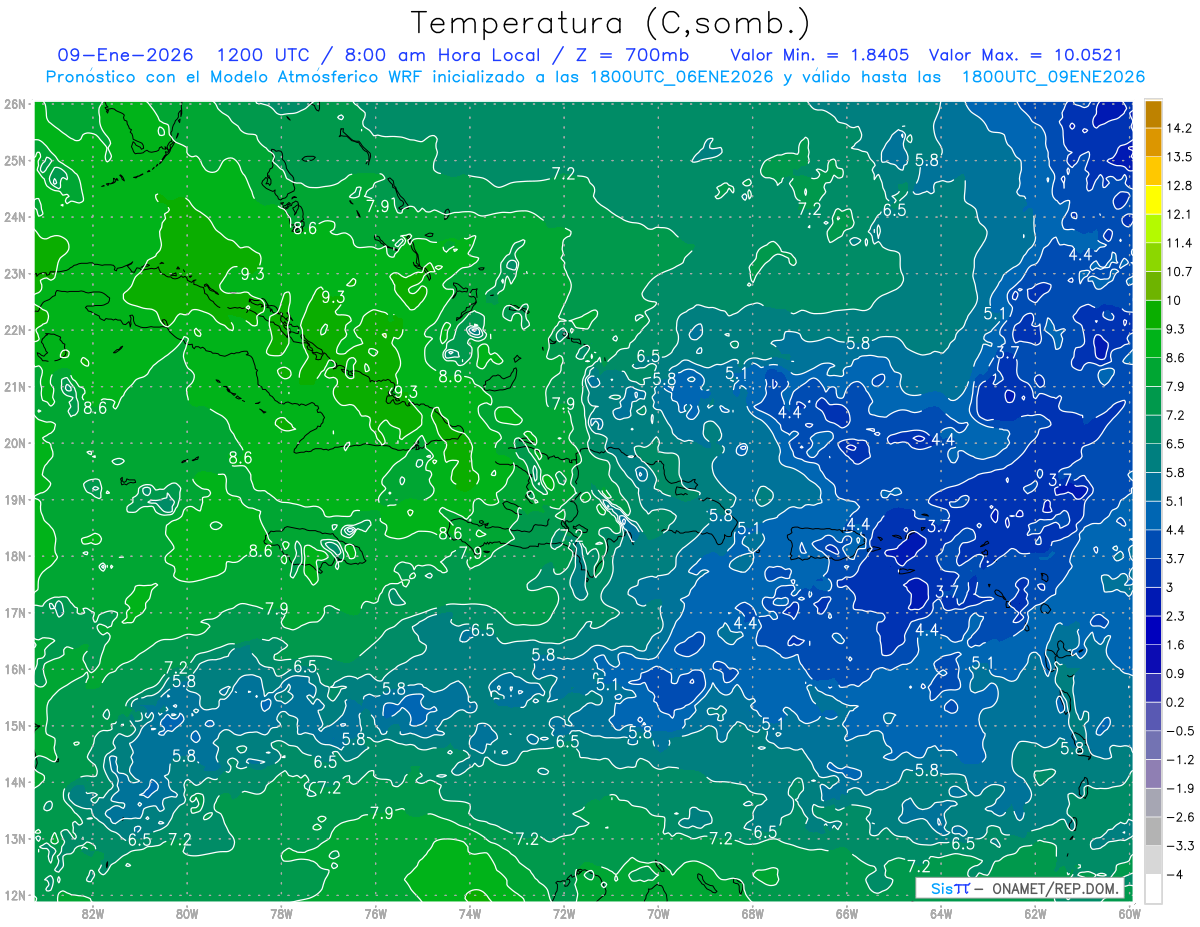Click the "12.1" label on the color scale
1200x927 pixels.
1179,215
